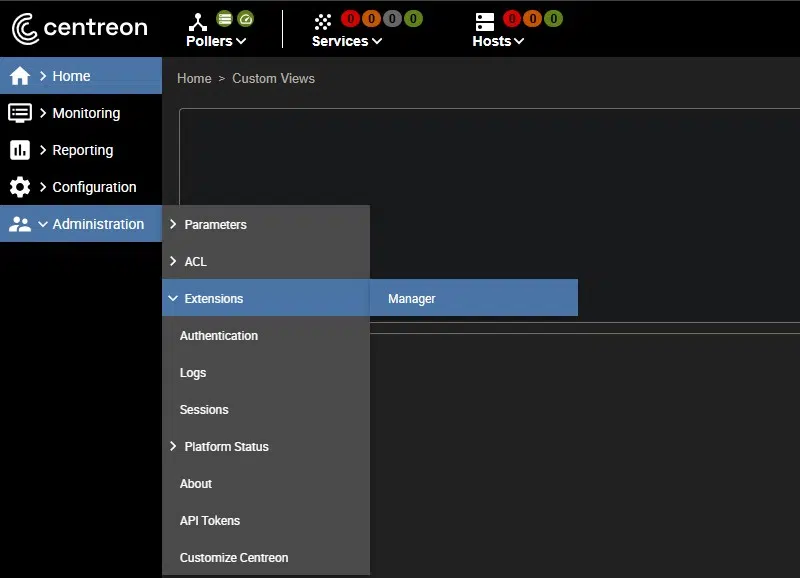Screen dimensions: 800x578
Task: Click the Home house icon
Action: click(20, 76)
